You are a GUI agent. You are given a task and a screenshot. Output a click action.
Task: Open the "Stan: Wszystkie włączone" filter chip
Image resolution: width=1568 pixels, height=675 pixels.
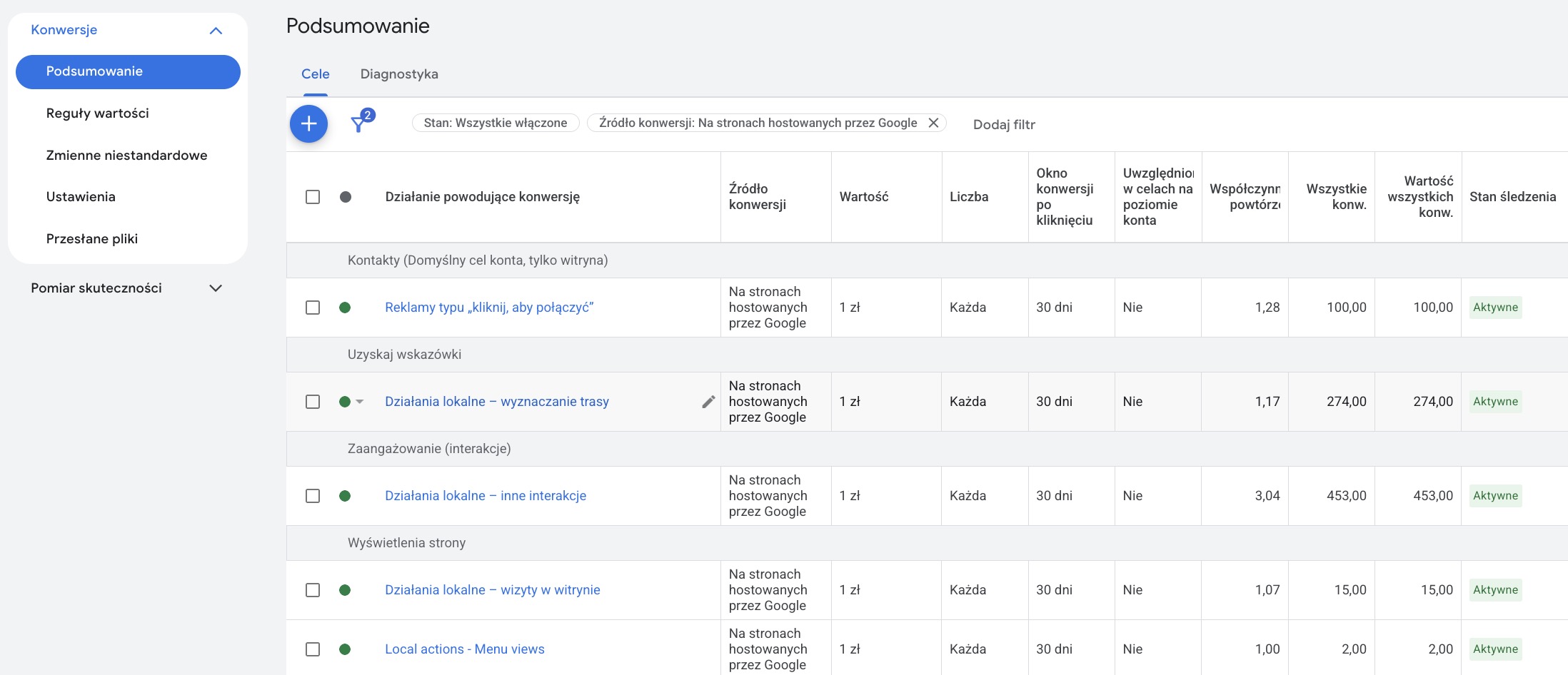point(495,122)
